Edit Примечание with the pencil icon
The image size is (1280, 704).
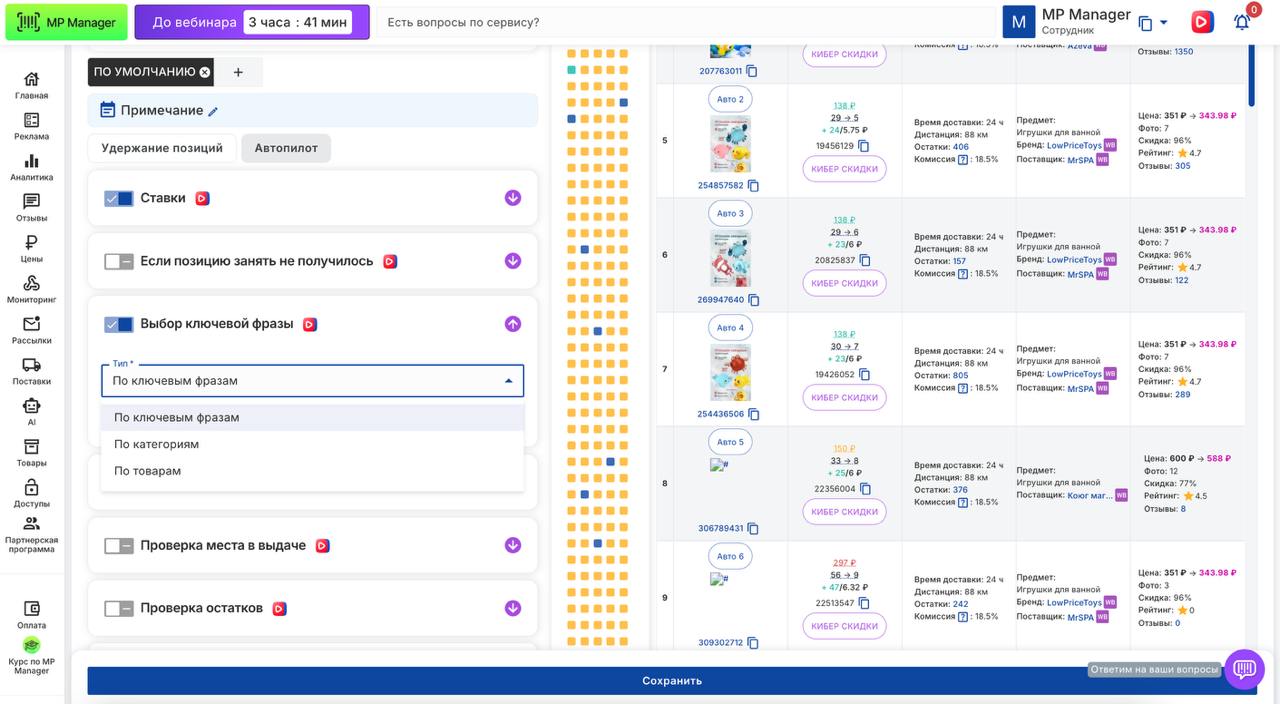click(213, 111)
